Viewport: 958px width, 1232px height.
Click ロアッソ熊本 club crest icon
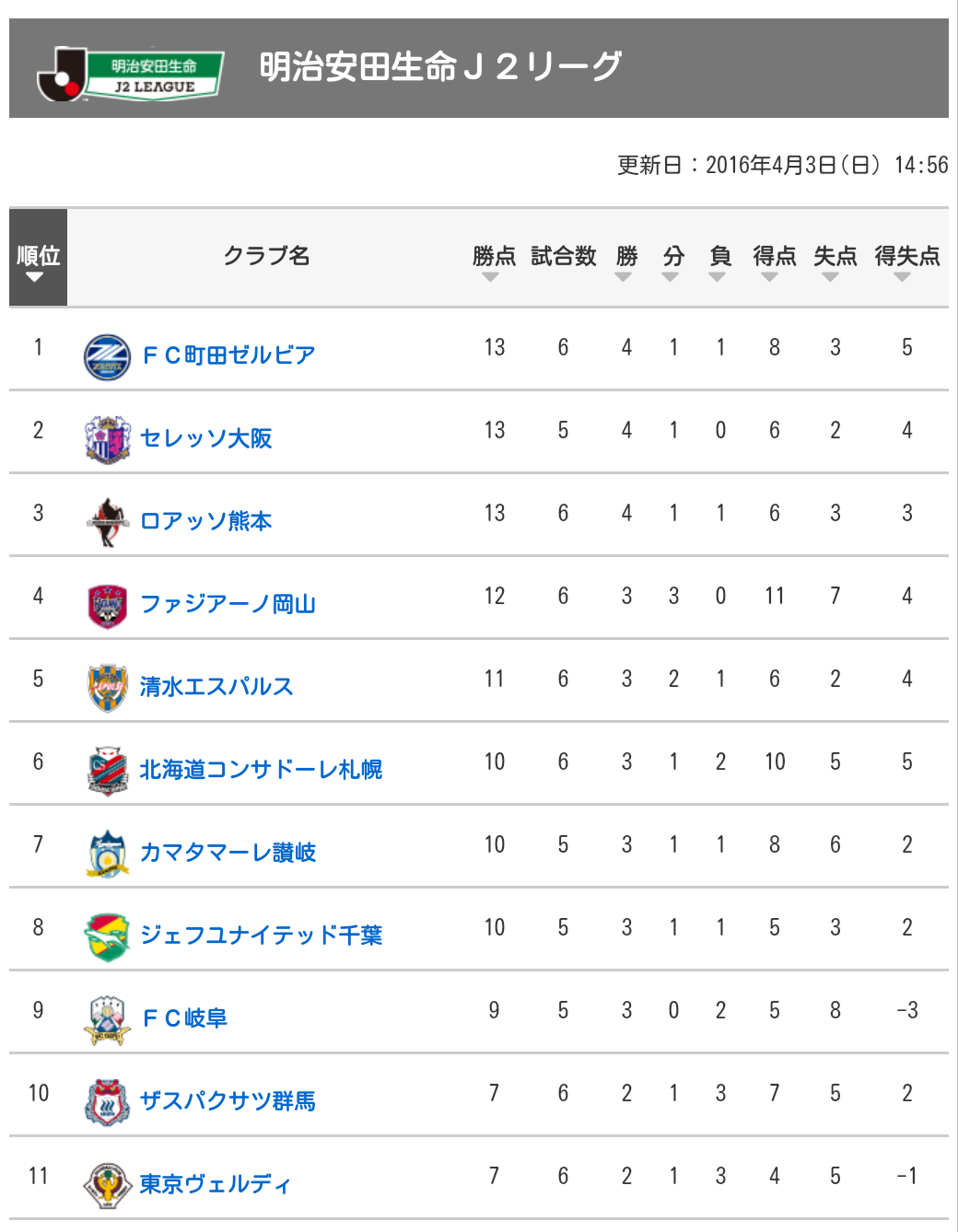[107, 522]
